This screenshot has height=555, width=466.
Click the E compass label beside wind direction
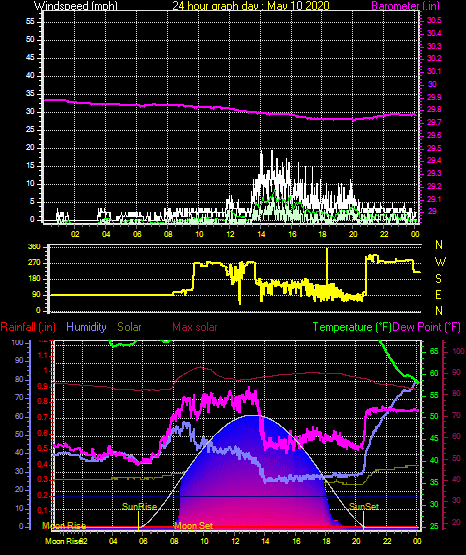(x=438, y=294)
